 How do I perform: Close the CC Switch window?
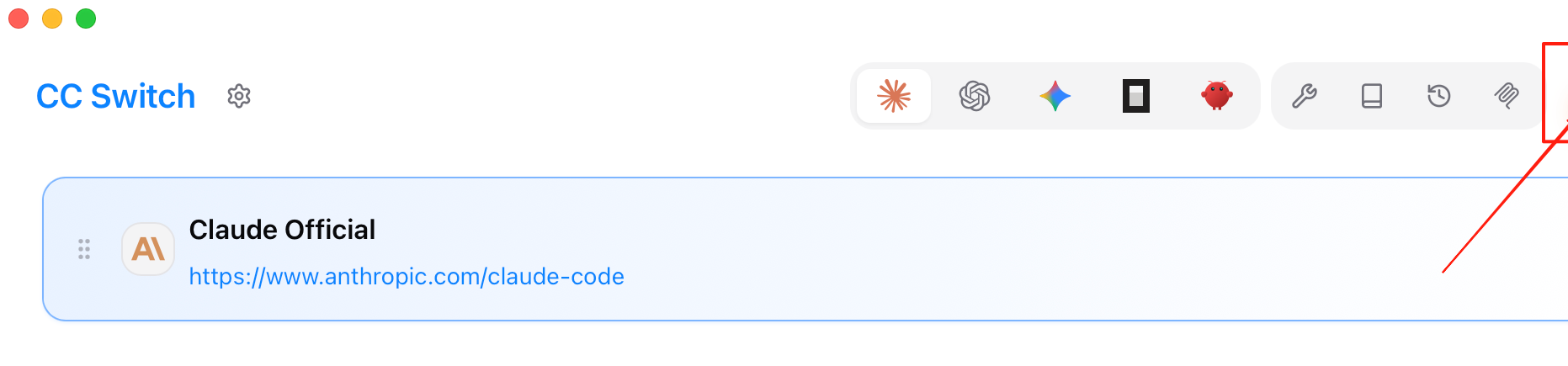(19, 19)
